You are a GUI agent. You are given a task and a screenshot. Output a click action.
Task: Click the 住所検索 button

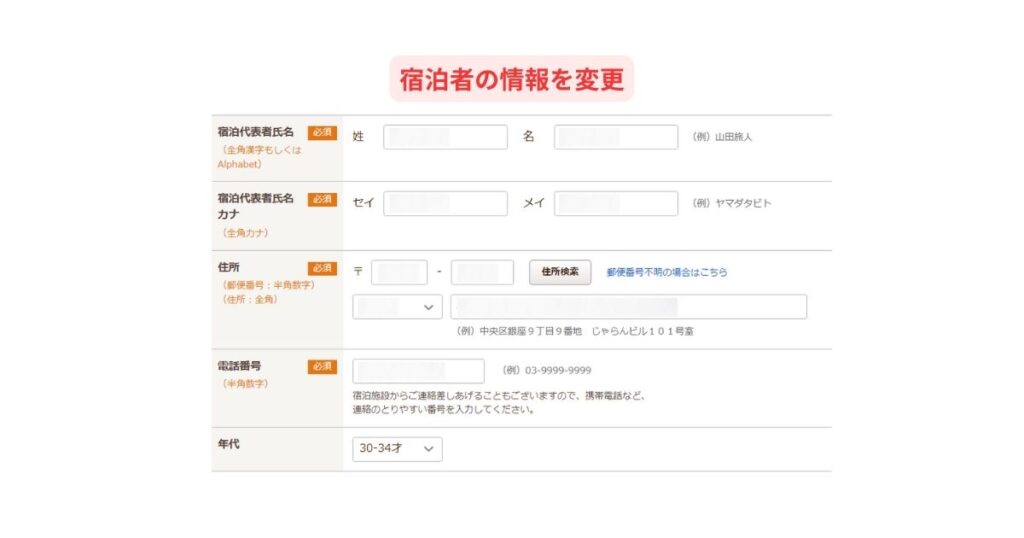pyautogui.click(x=560, y=272)
